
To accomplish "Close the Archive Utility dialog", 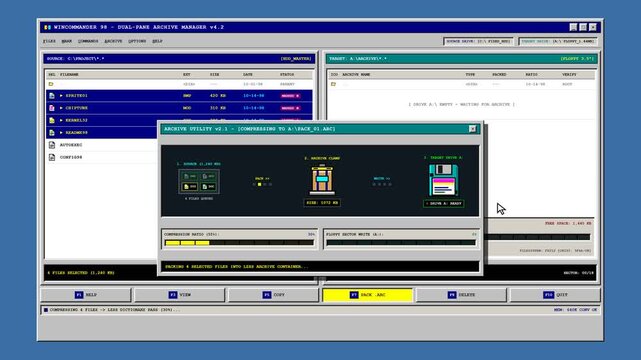I will (473, 129).
